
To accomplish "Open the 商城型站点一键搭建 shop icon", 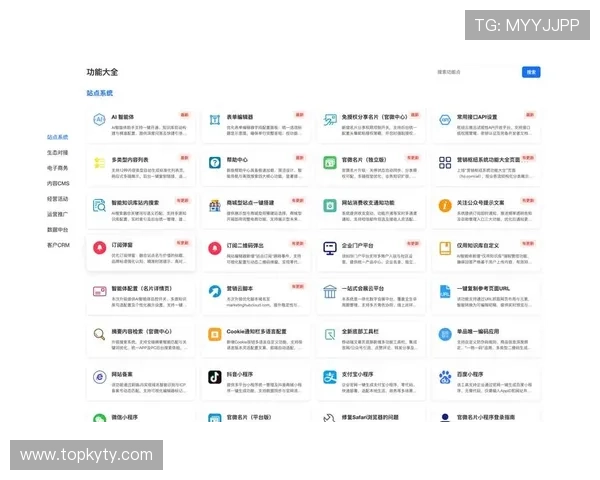I will (x=214, y=205).
